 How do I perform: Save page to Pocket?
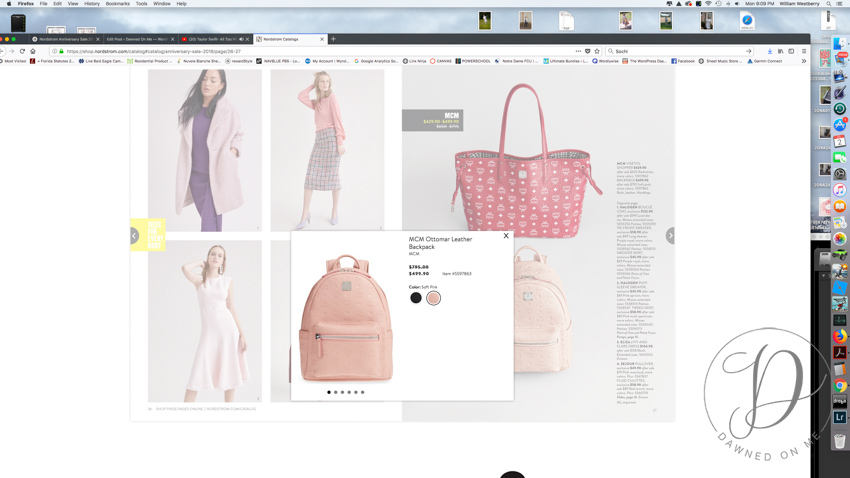(588, 51)
